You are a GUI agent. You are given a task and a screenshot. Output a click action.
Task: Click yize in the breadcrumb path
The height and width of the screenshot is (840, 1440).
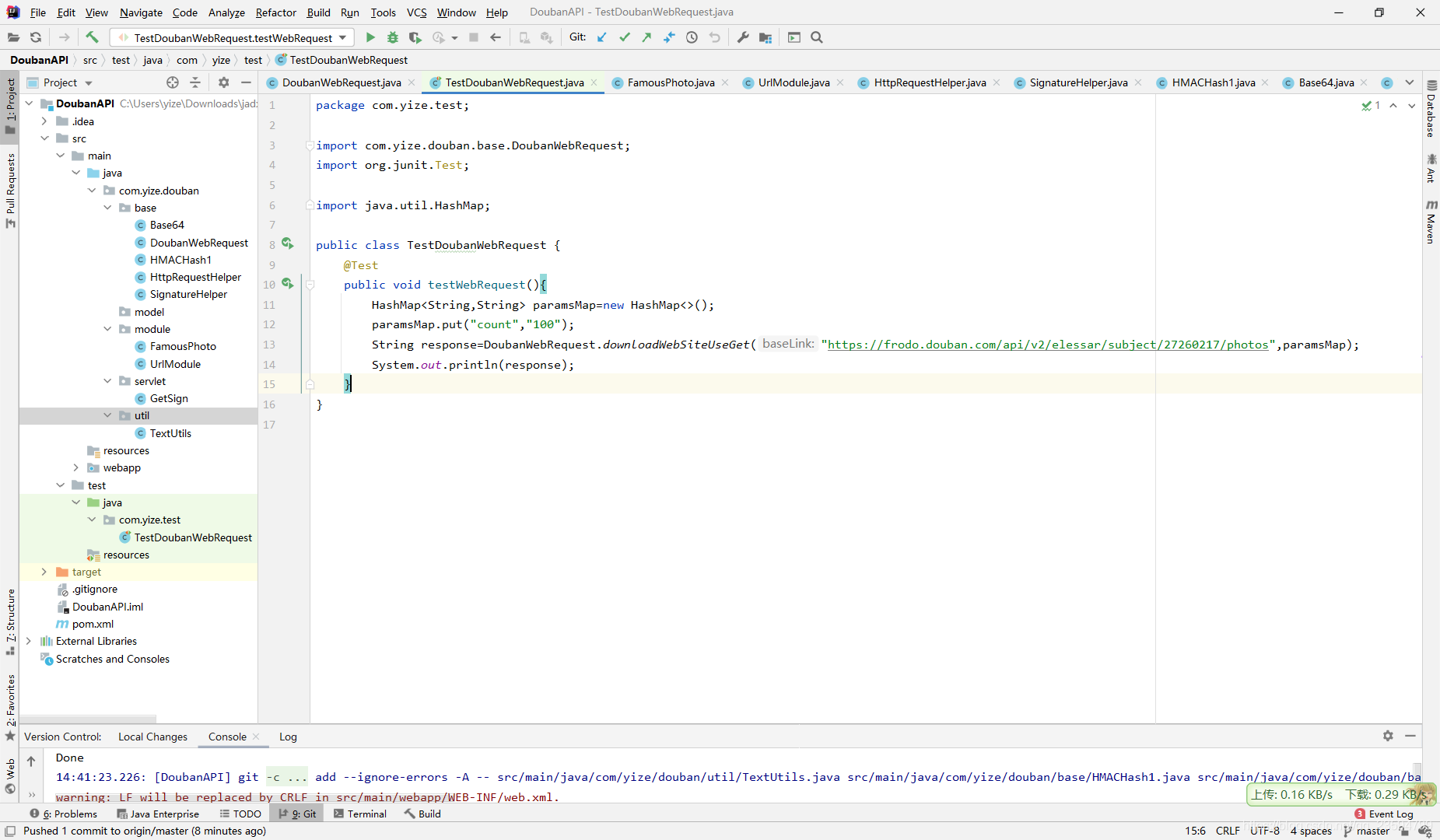click(x=221, y=60)
